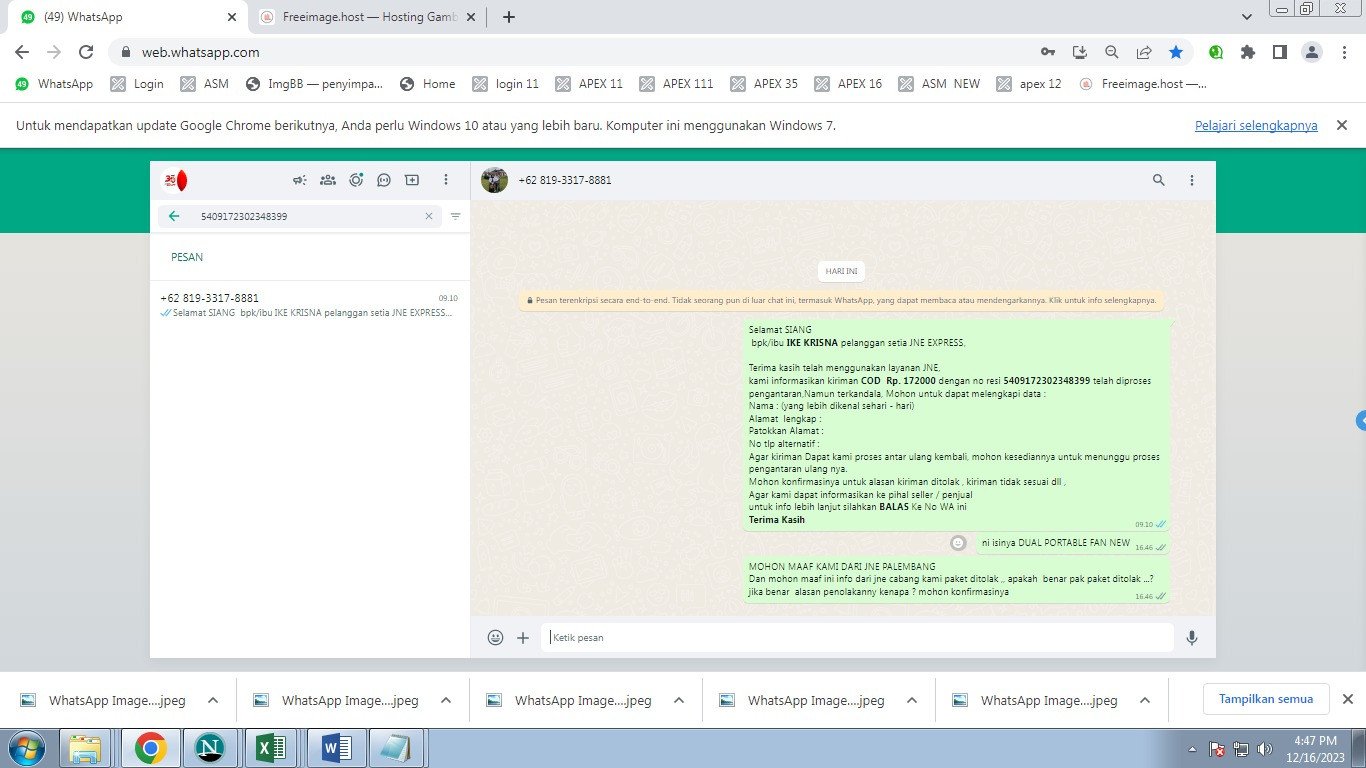The height and width of the screenshot is (768, 1366).
Task: Open the apex 12 bookmark
Action: pyautogui.click(x=1029, y=84)
